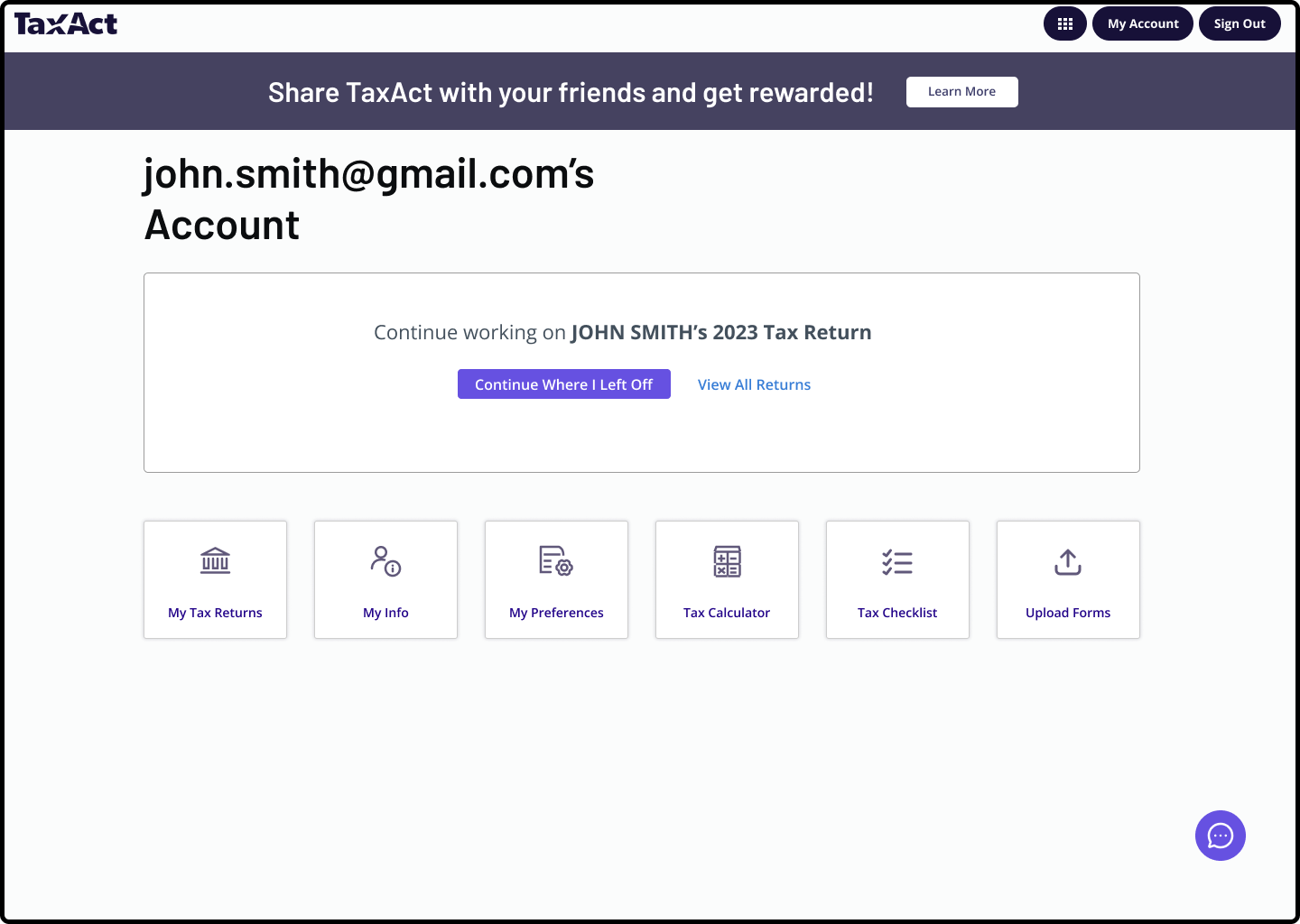The height and width of the screenshot is (924, 1300).
Task: Click Continue Where I Left Off
Action: point(563,384)
